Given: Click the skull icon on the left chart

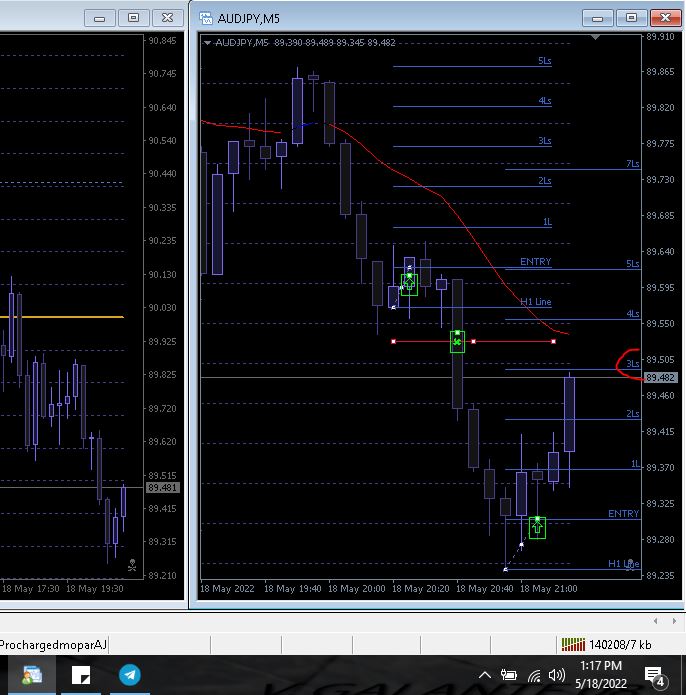Looking at the screenshot, I should tap(132, 565).
